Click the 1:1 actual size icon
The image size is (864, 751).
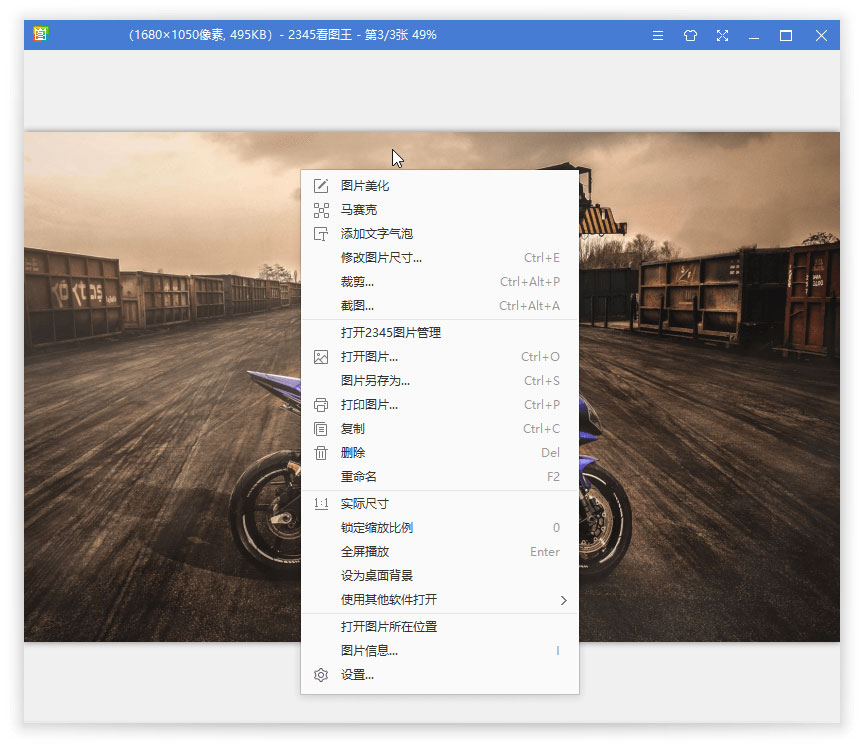tap(320, 503)
